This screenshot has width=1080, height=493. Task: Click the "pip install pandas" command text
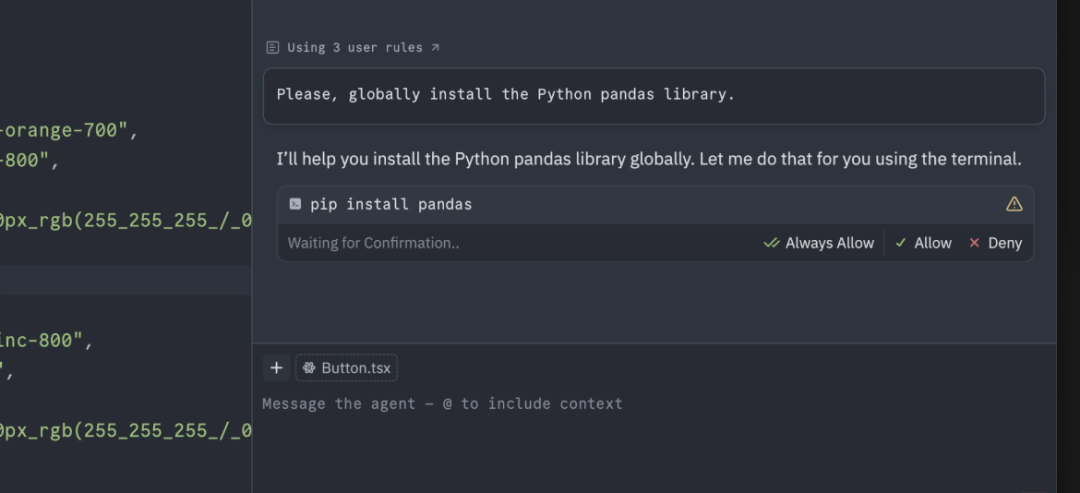pos(391,204)
